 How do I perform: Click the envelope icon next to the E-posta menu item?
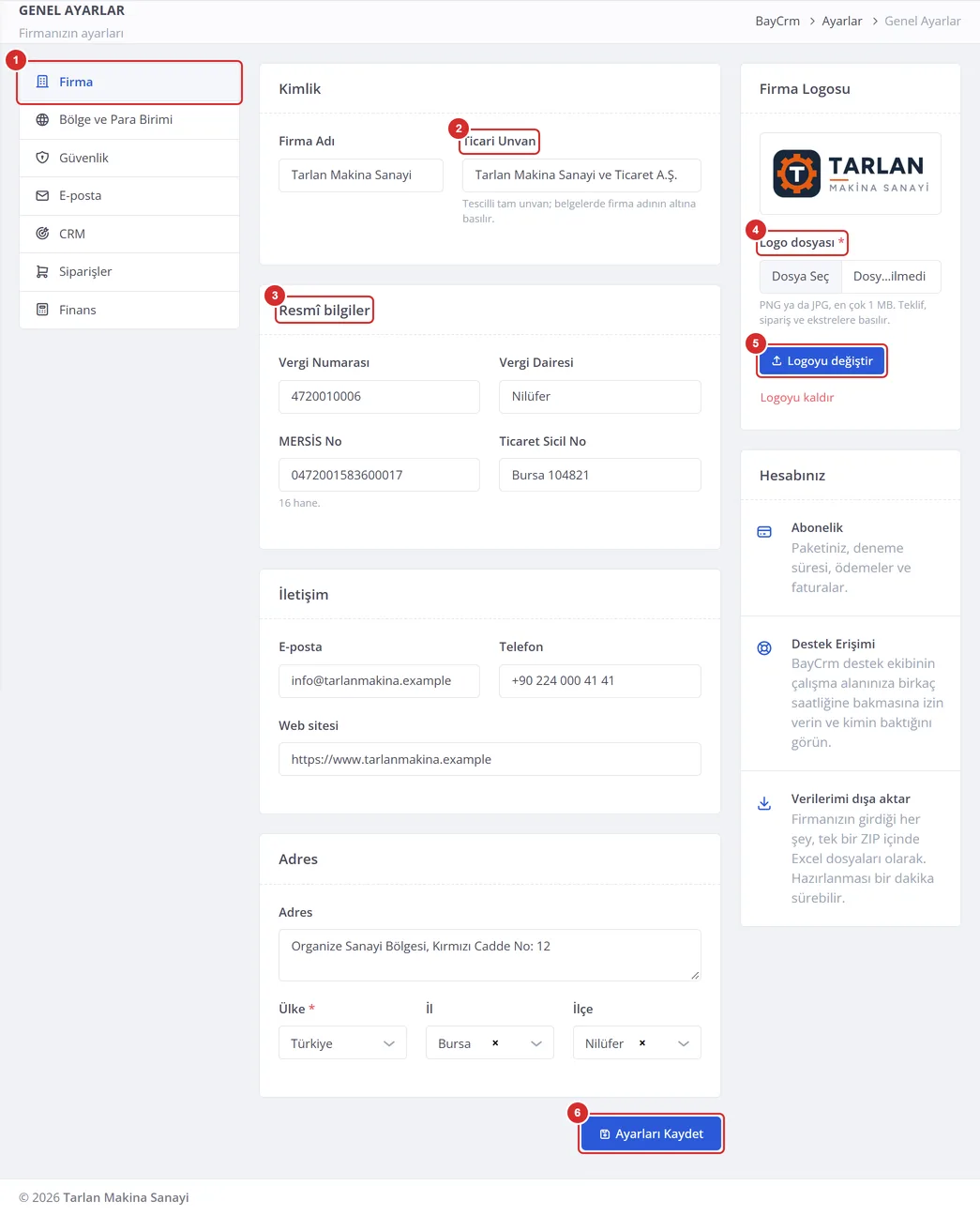[x=42, y=196]
